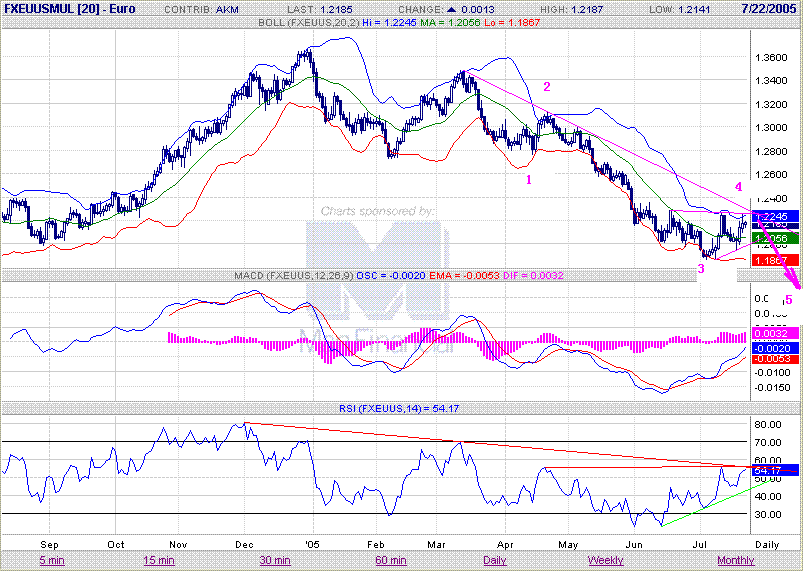803x571 pixels.
Task: Click the OSC = -0.0020 MACD value
Action: click(391, 276)
